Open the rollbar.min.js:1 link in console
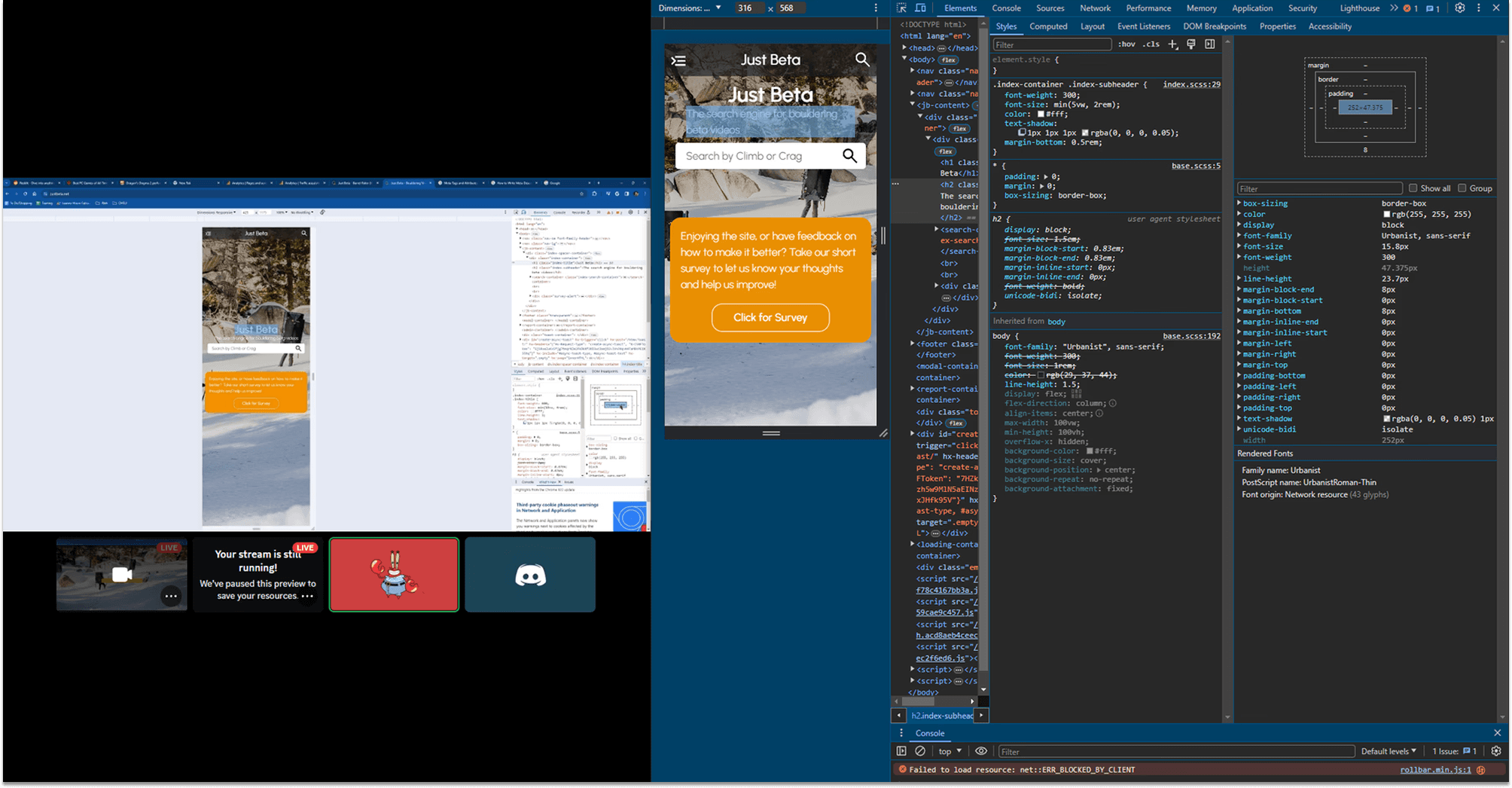Image resolution: width=1512 pixels, height=788 pixels. [x=1435, y=770]
